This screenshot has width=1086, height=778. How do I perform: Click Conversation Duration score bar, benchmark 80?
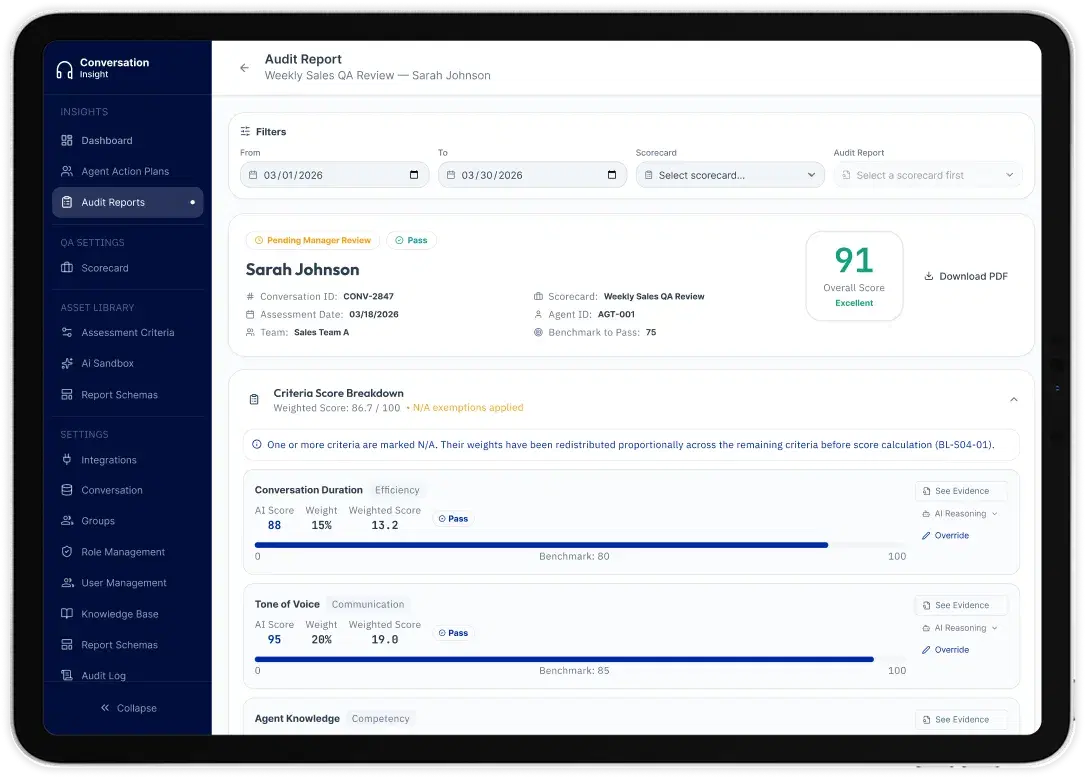(x=580, y=545)
